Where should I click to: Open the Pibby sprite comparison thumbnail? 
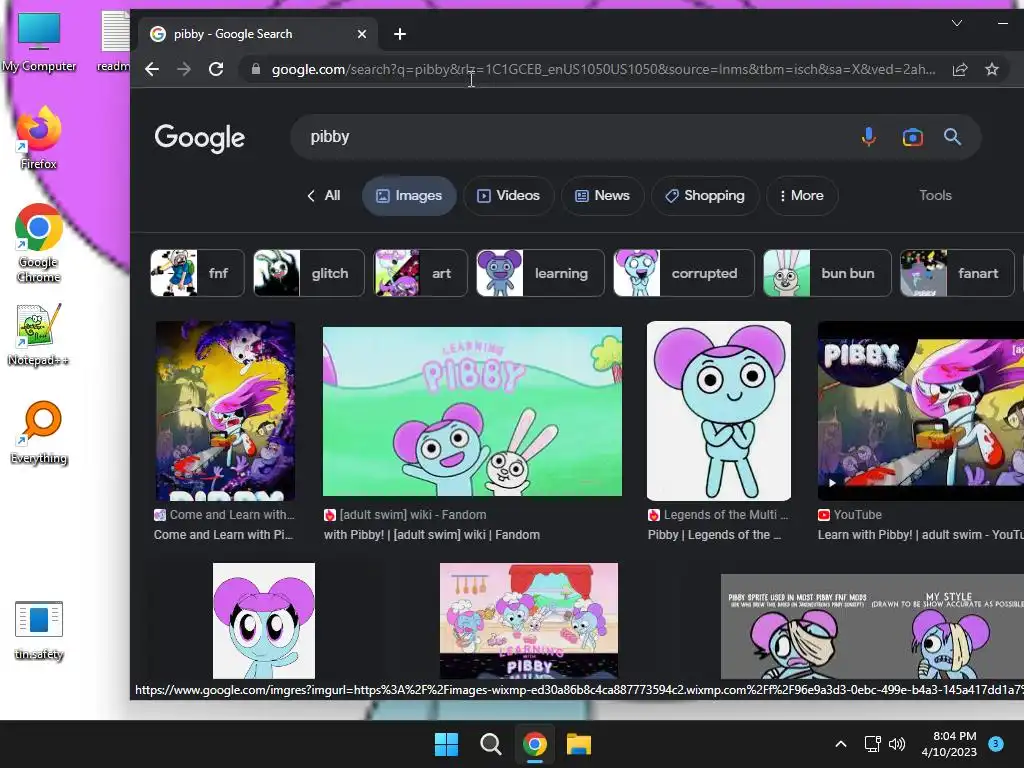click(872, 627)
